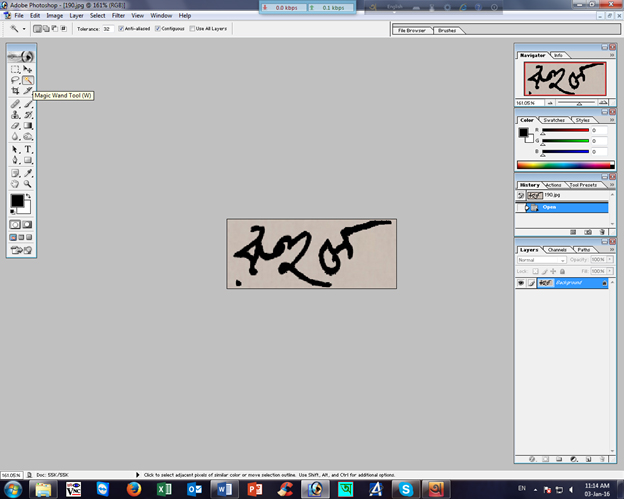Reset to default foreground/background colors

click(13, 211)
